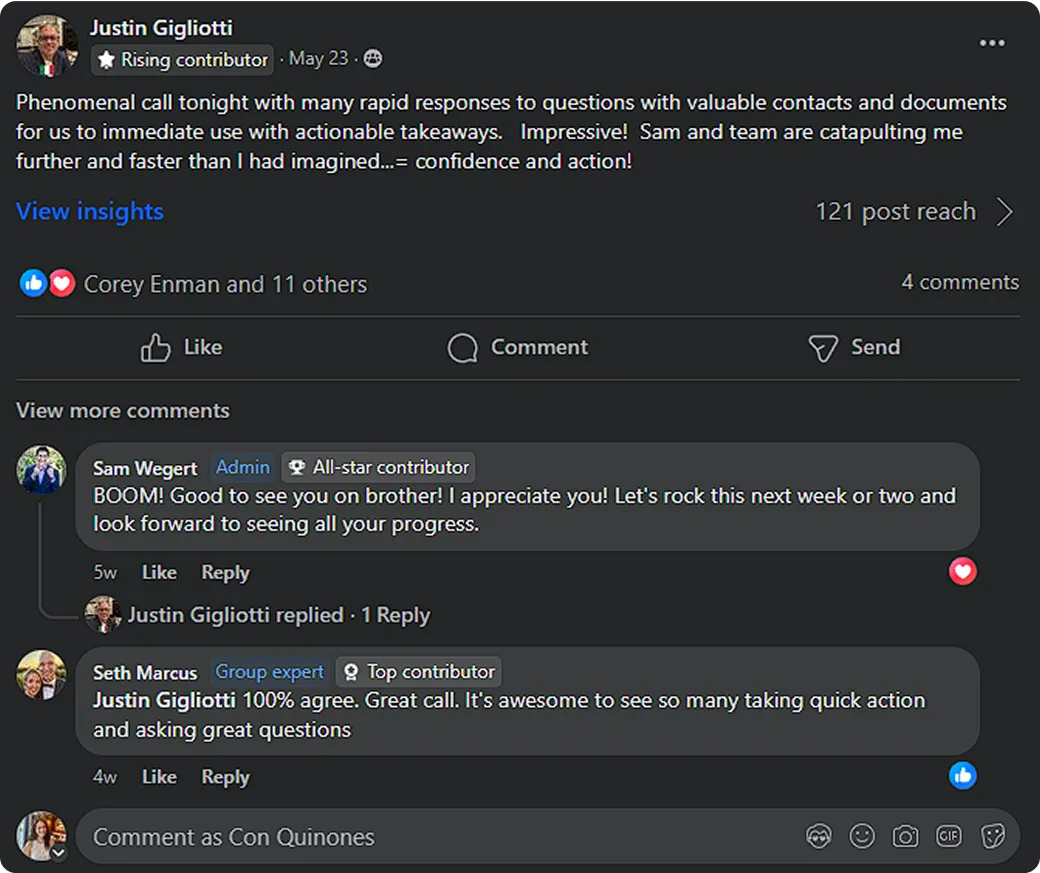Click the Comment button on the post
This screenshot has height=873, width=1040.
(x=518, y=347)
